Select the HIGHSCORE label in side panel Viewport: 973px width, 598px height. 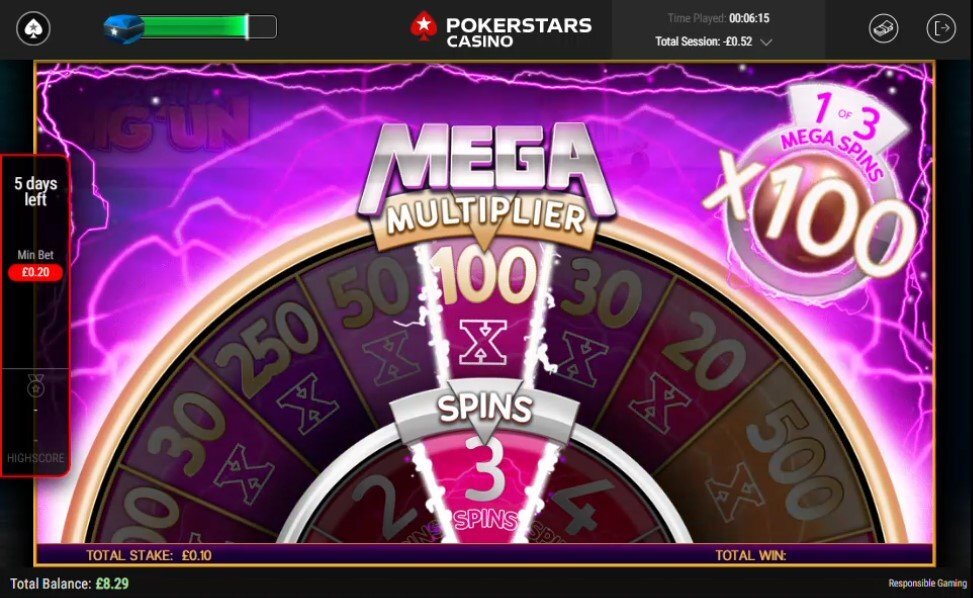[35, 458]
